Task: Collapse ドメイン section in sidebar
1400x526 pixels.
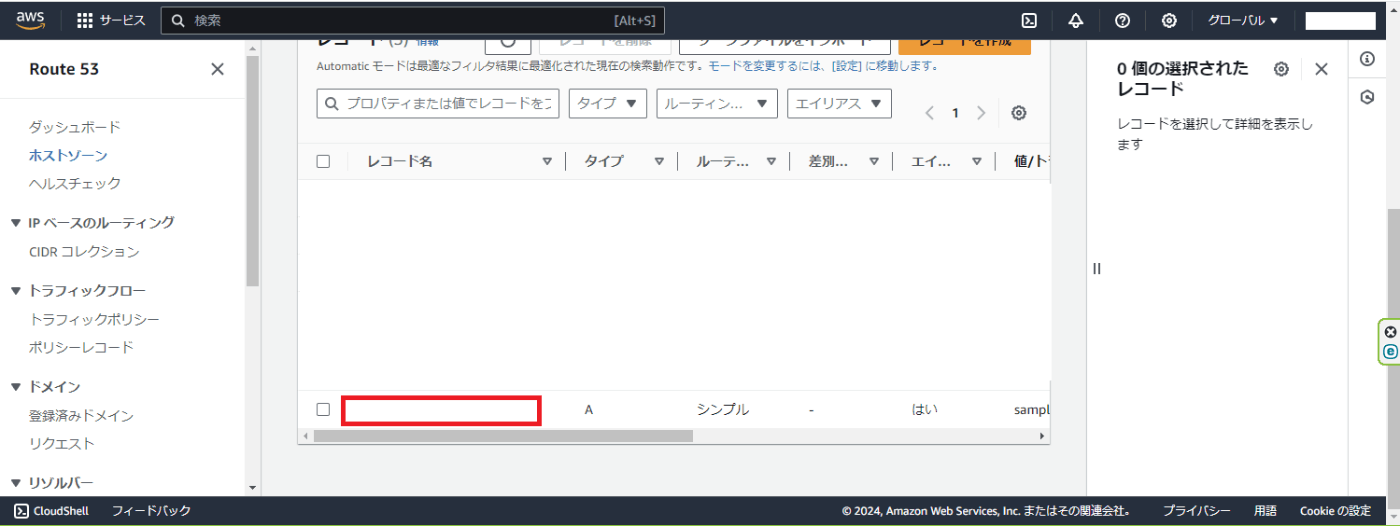Action: tap(15, 387)
